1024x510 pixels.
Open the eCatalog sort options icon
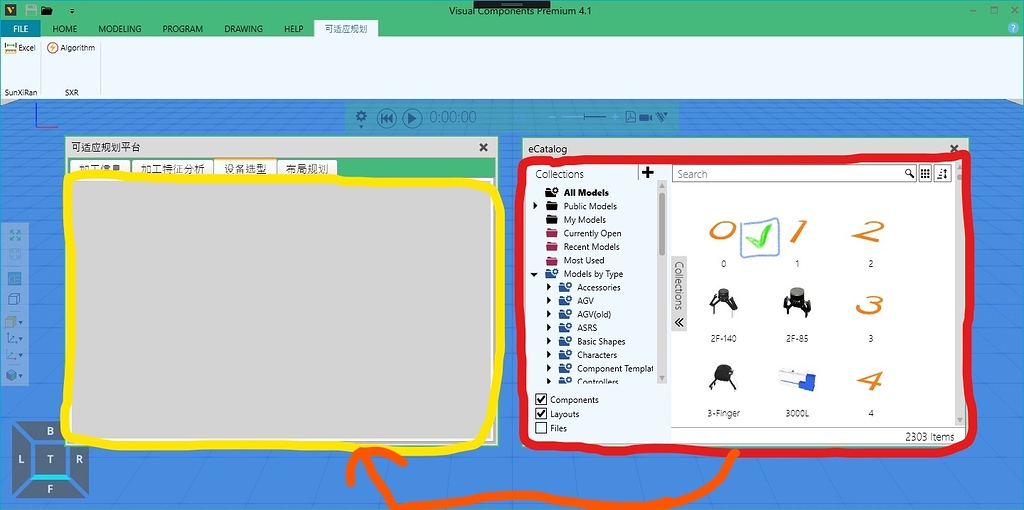pyautogui.click(x=942, y=174)
